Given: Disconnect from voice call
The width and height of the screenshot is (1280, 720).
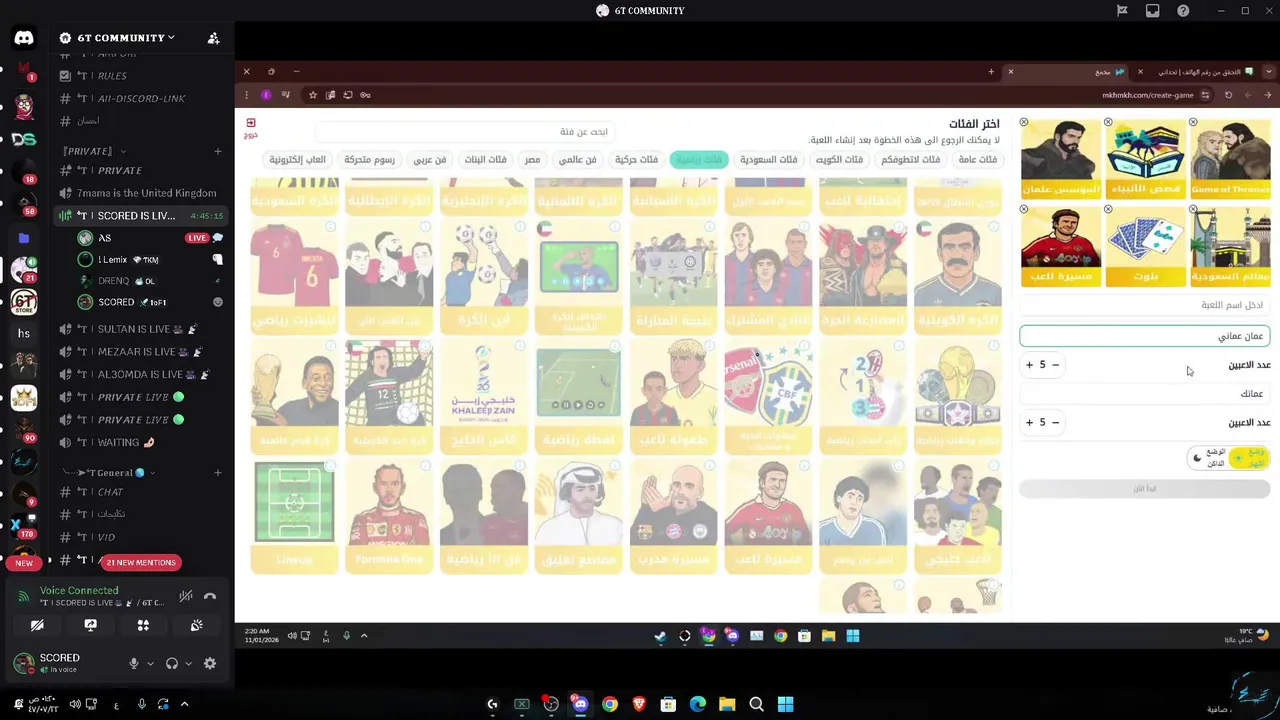Looking at the screenshot, I should [x=210, y=597].
